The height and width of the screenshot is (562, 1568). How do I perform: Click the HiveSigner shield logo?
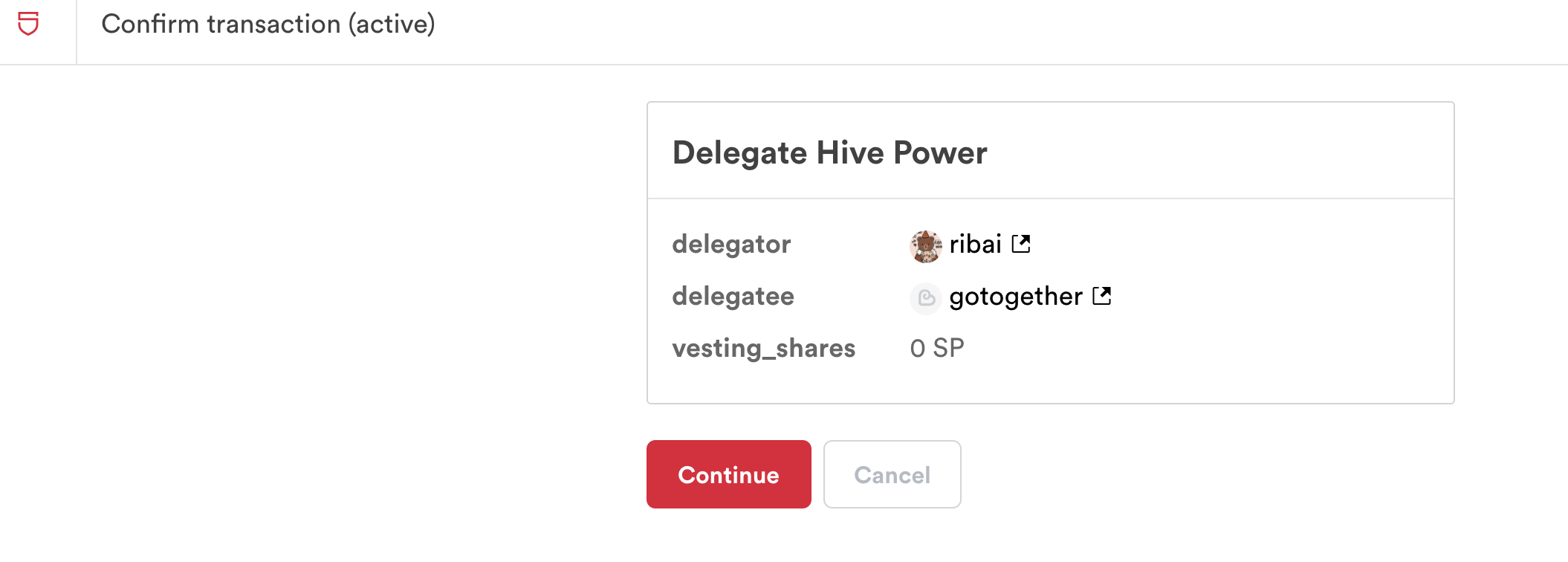click(x=28, y=24)
